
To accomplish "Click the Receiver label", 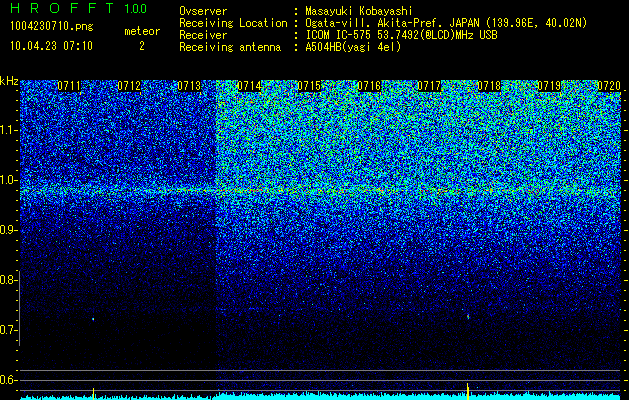I will tap(203, 35).
